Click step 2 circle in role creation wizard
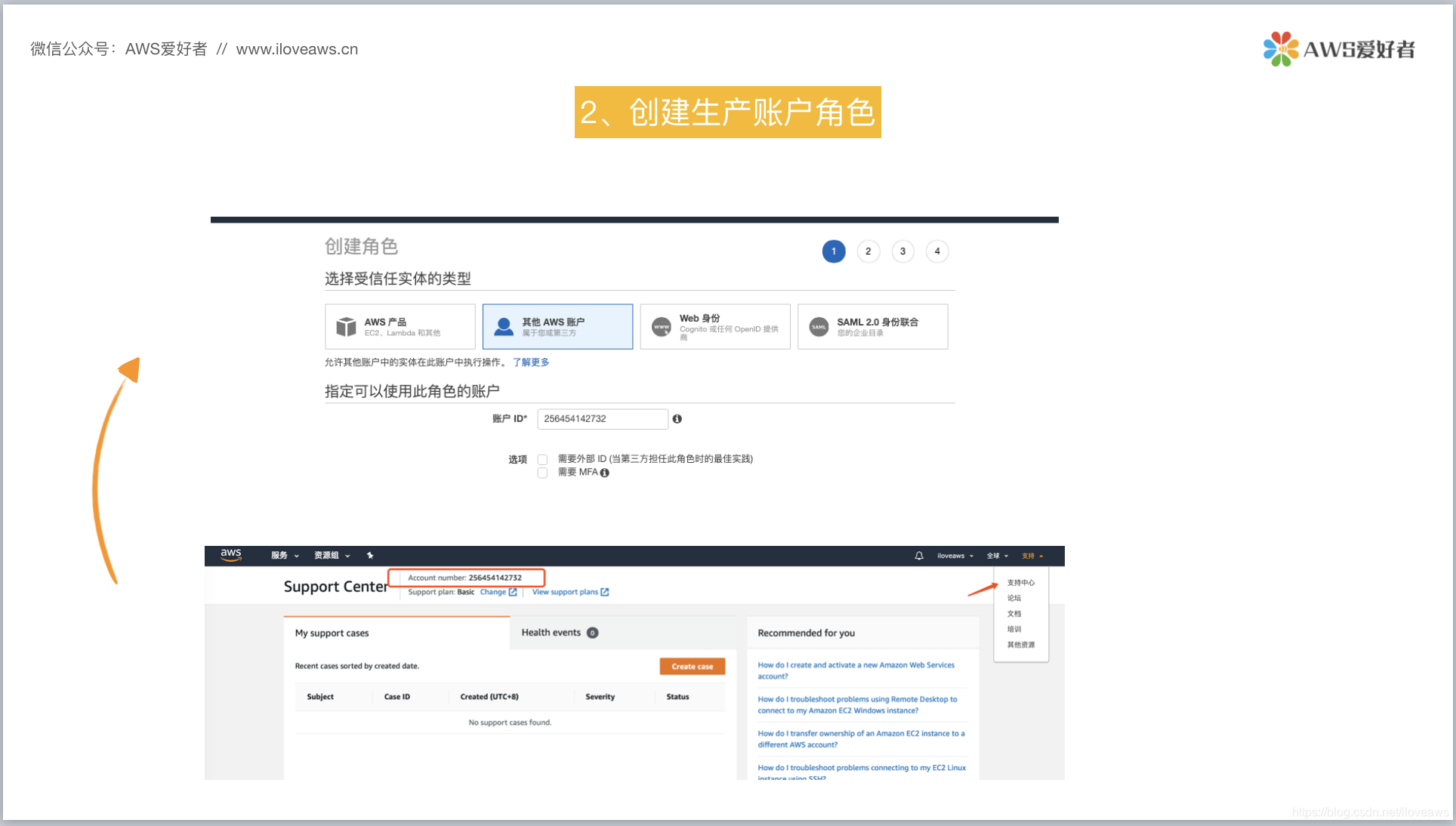 click(x=868, y=251)
